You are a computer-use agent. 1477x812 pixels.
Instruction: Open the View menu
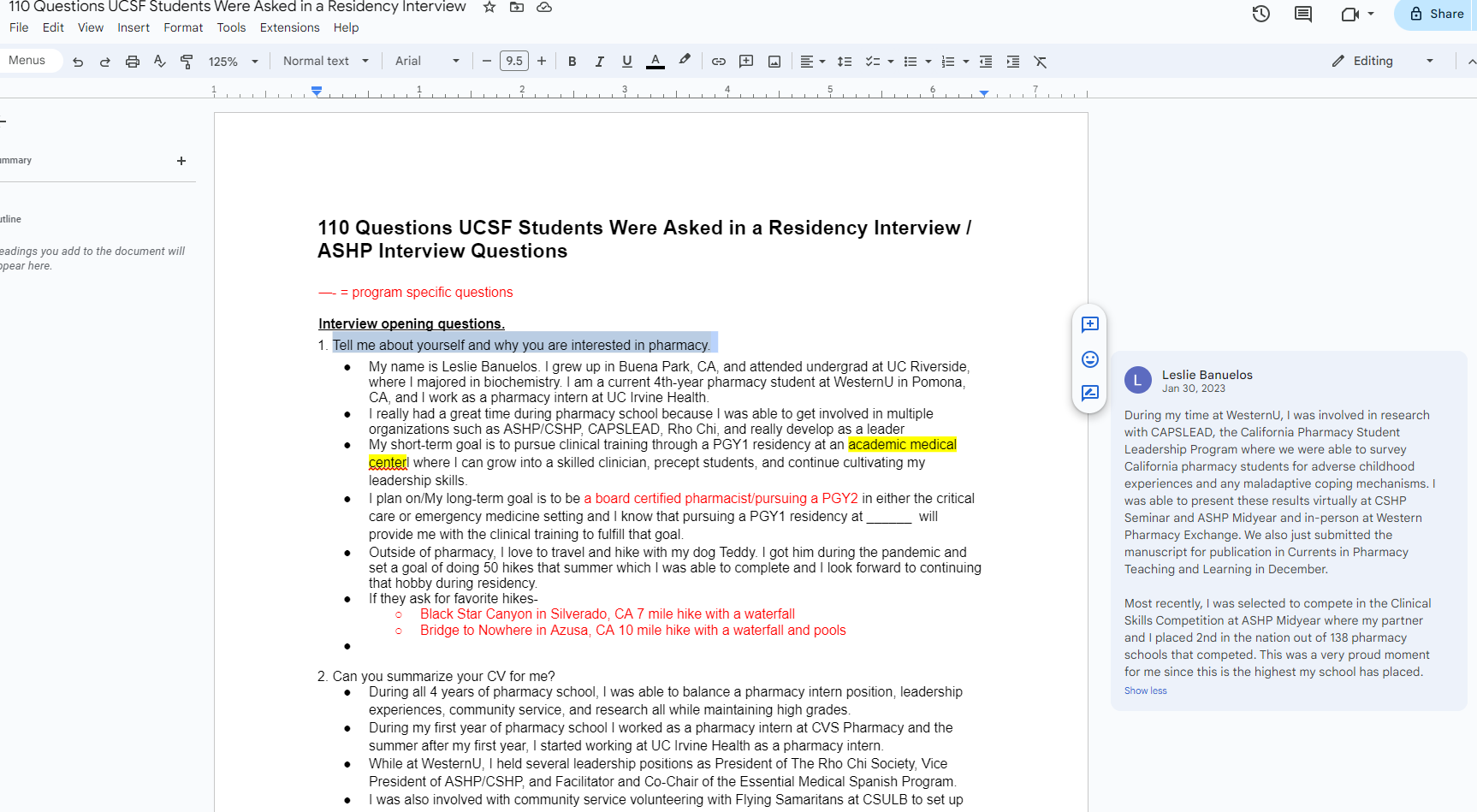[91, 27]
